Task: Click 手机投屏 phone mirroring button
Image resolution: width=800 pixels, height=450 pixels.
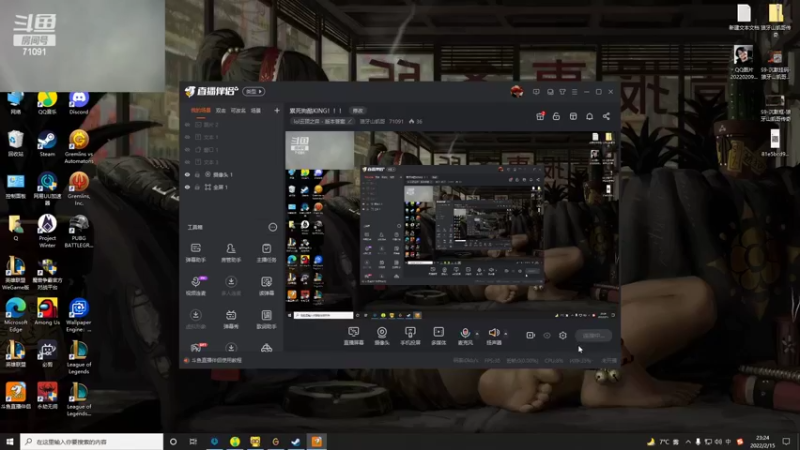Action: pos(410,336)
